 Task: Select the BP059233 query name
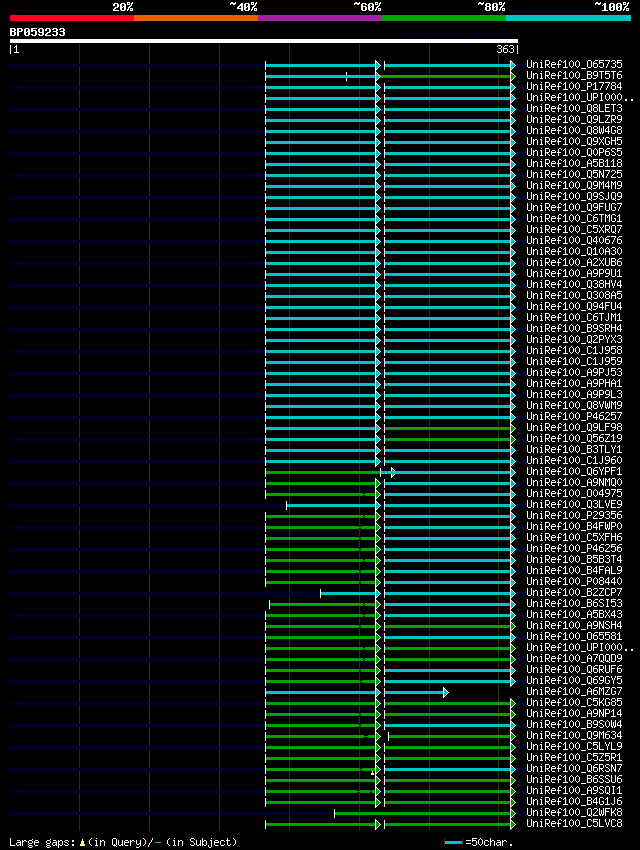click(x=37, y=33)
